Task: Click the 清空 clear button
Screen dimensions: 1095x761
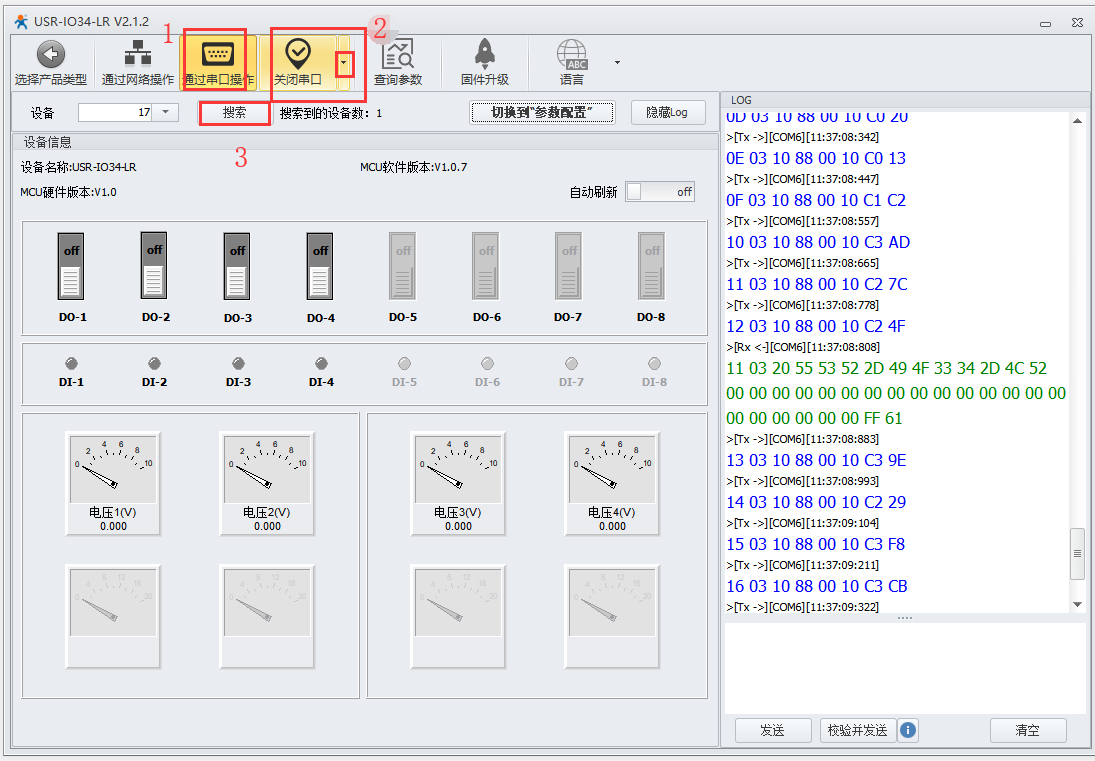Action: coord(1027,730)
